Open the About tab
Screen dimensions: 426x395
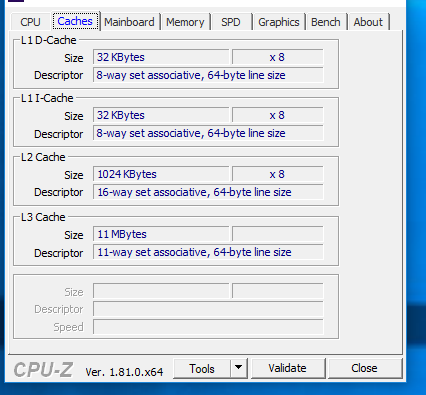[x=368, y=22]
